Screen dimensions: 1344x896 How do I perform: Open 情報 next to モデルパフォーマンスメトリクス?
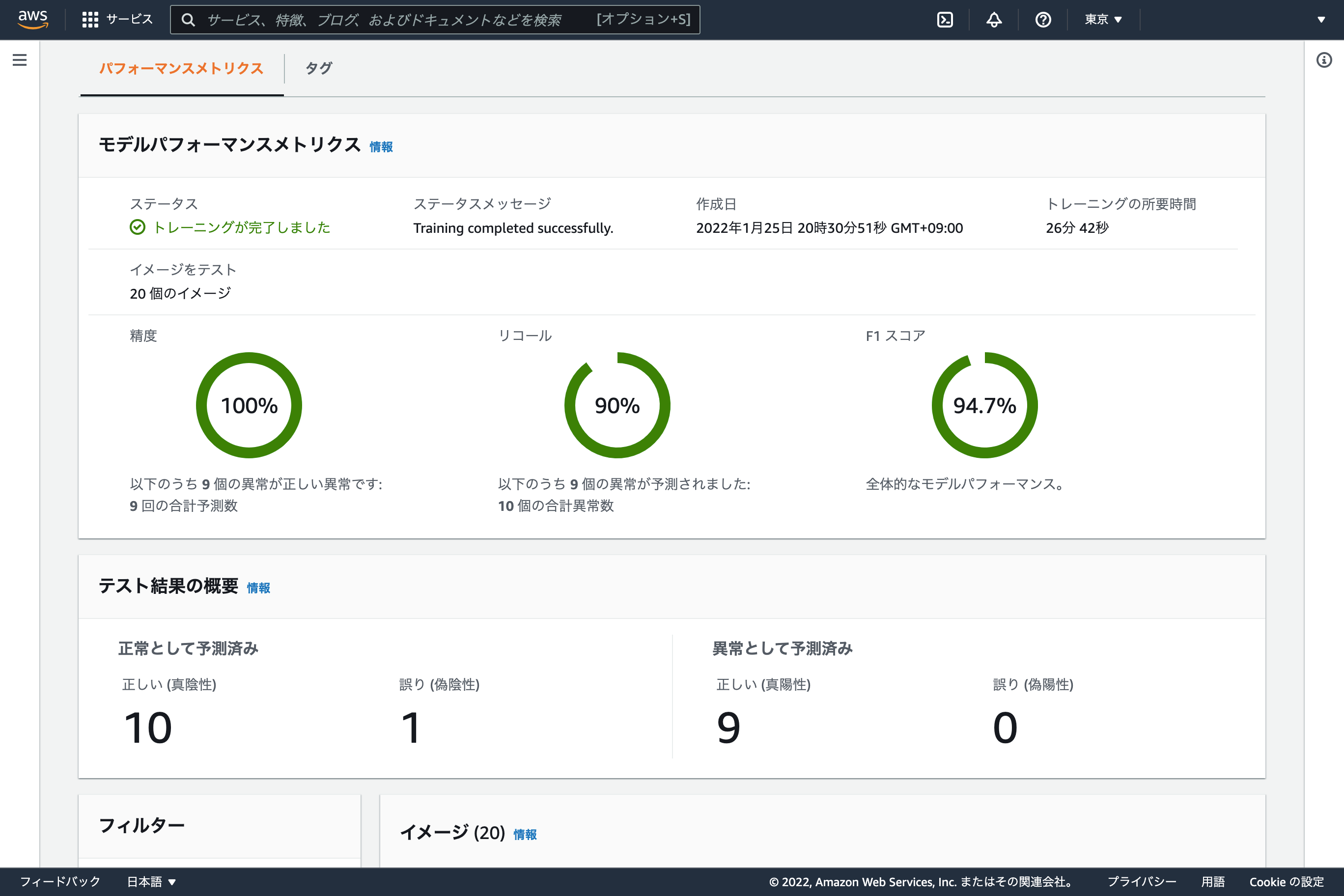381,147
